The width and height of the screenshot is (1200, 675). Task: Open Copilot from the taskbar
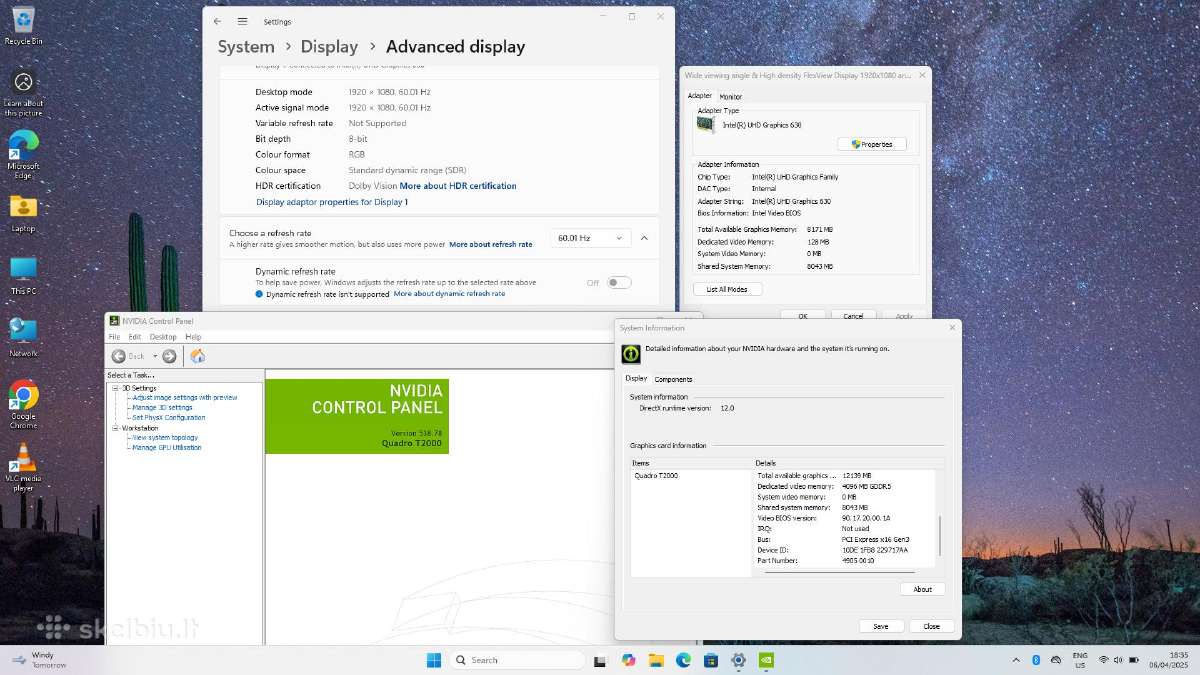point(628,660)
